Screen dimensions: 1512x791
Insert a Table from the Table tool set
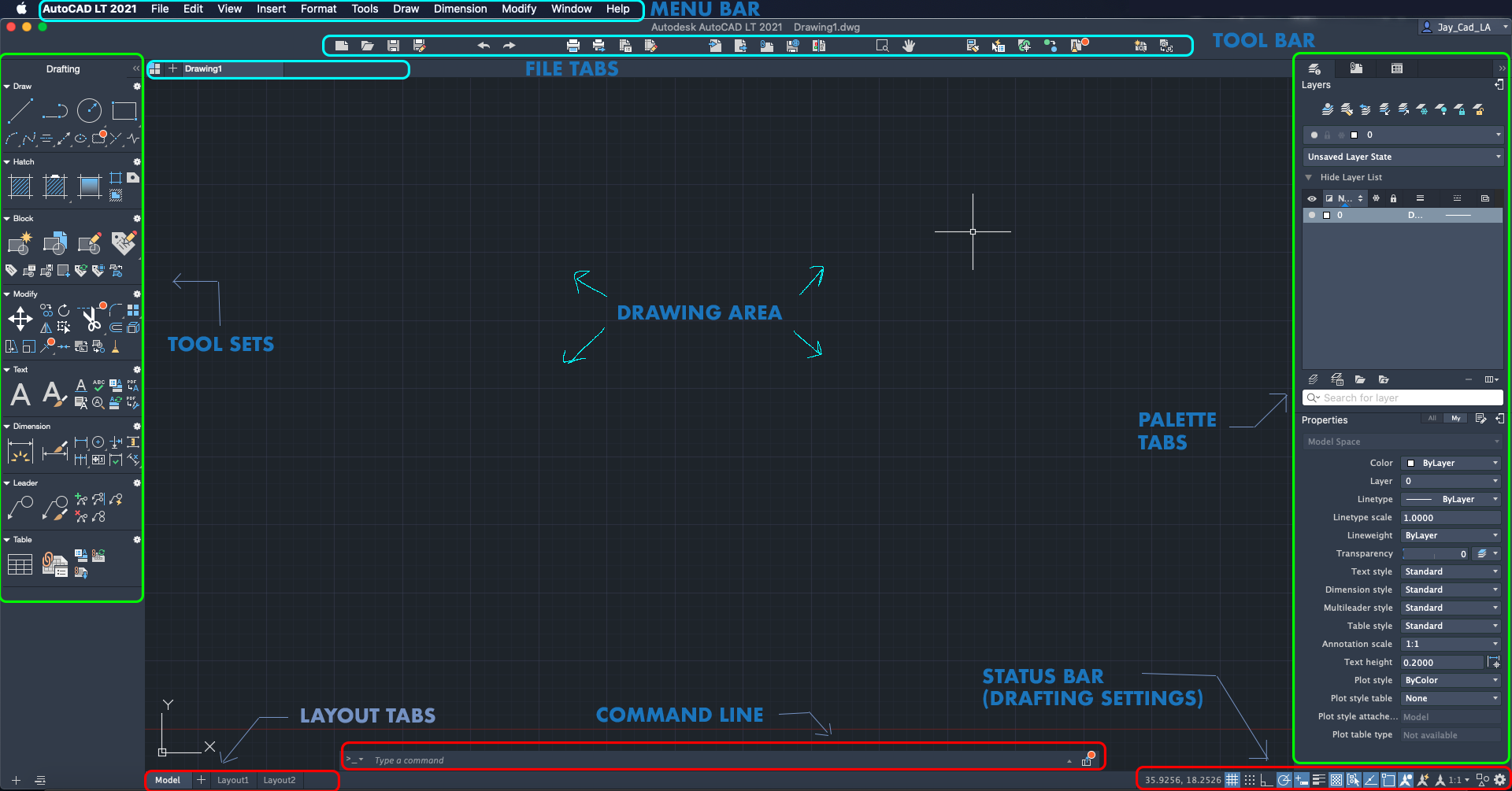pos(20,564)
